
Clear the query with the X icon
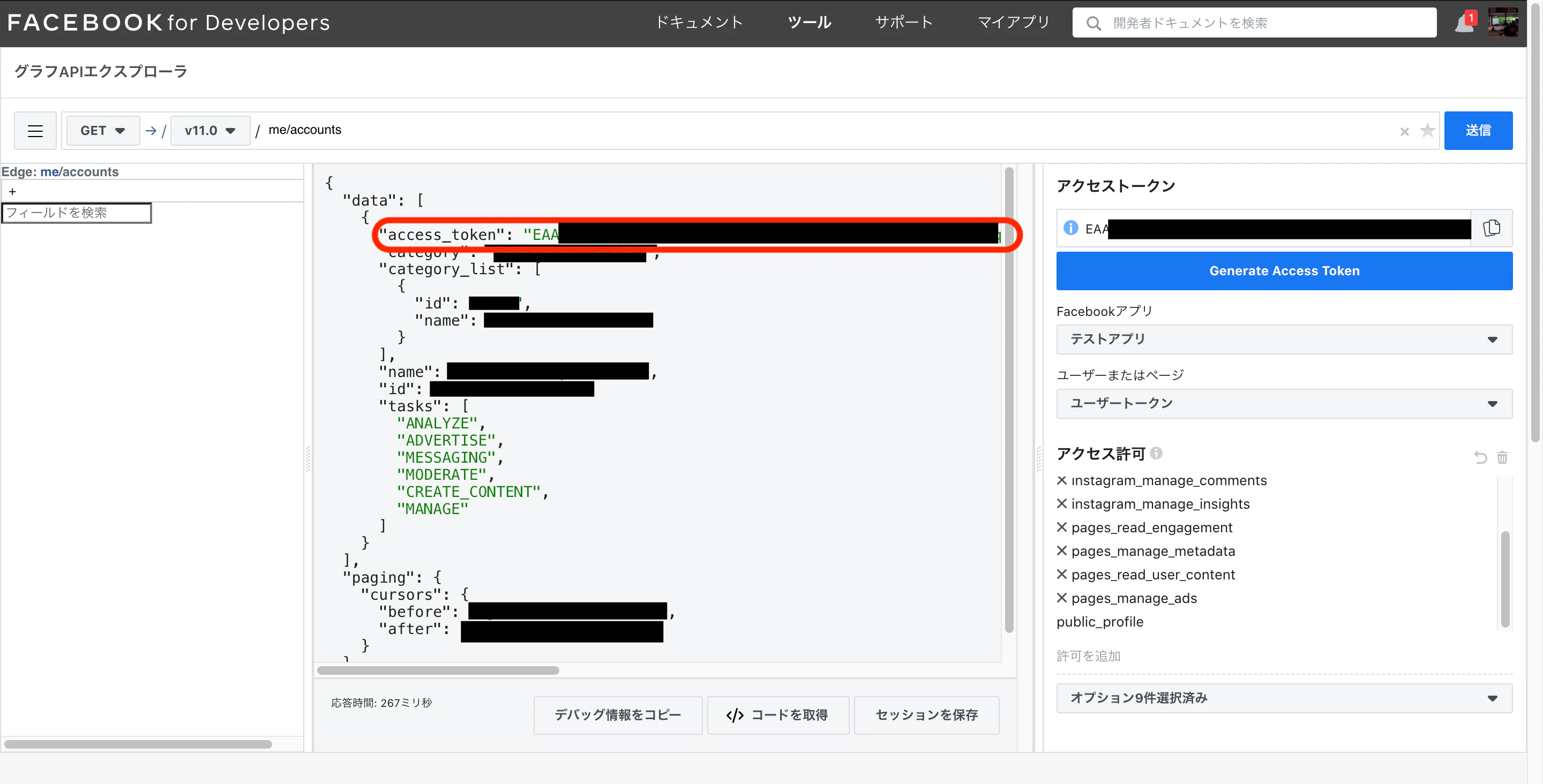pos(1404,131)
